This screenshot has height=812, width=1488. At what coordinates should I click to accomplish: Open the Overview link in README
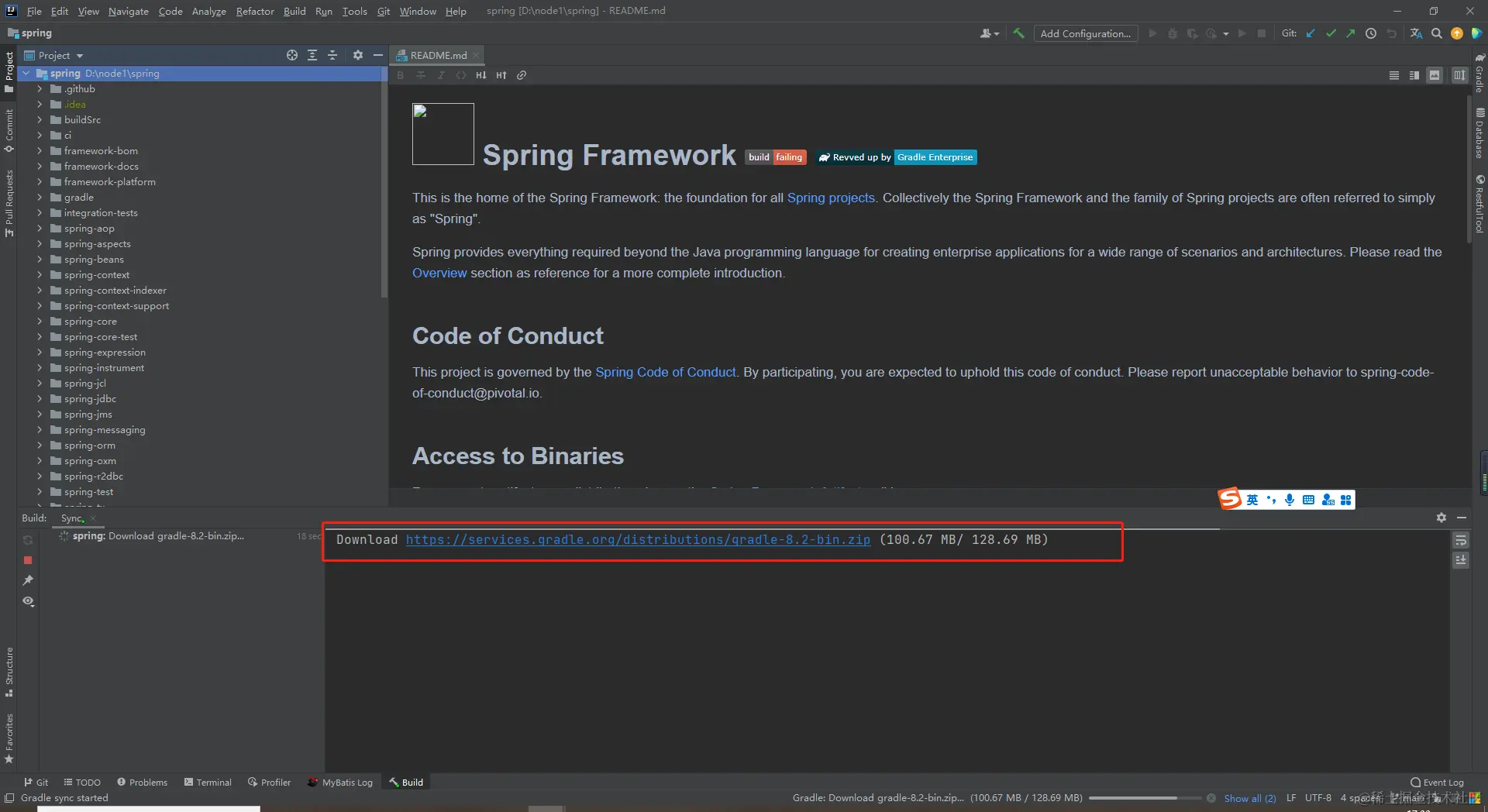tap(439, 273)
